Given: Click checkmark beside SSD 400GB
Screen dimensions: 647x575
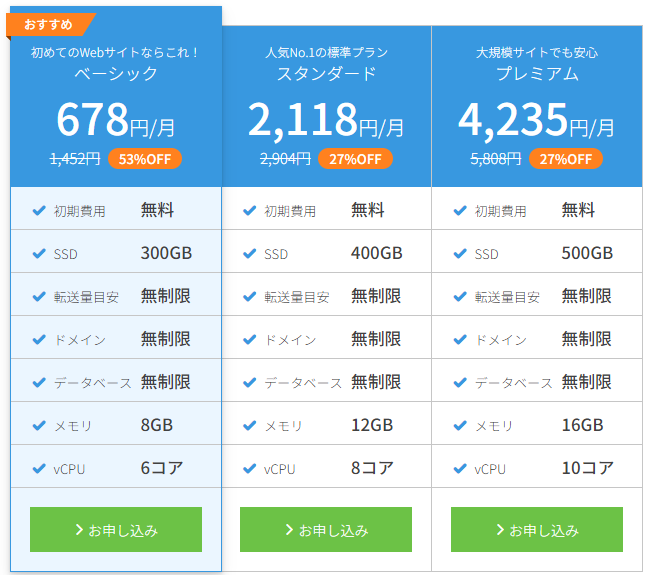Looking at the screenshot, I should pos(250,254).
